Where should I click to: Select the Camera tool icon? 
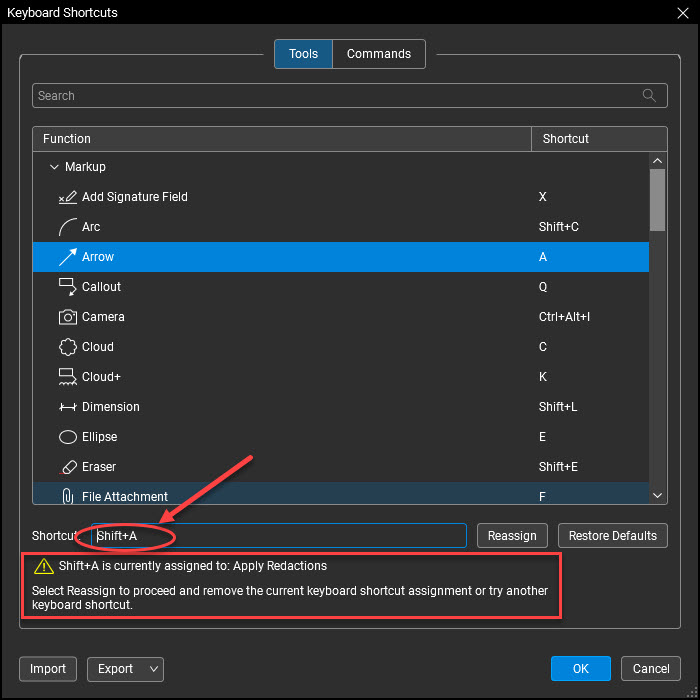(x=68, y=317)
